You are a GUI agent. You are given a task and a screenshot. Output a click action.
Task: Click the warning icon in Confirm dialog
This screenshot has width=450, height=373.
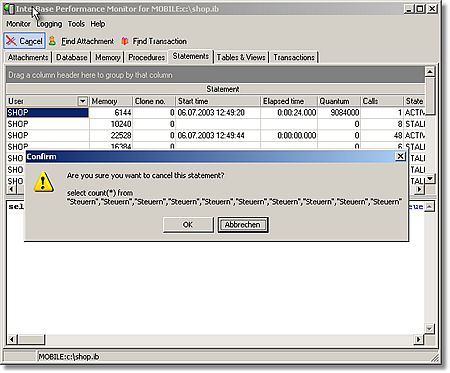pyautogui.click(x=43, y=182)
